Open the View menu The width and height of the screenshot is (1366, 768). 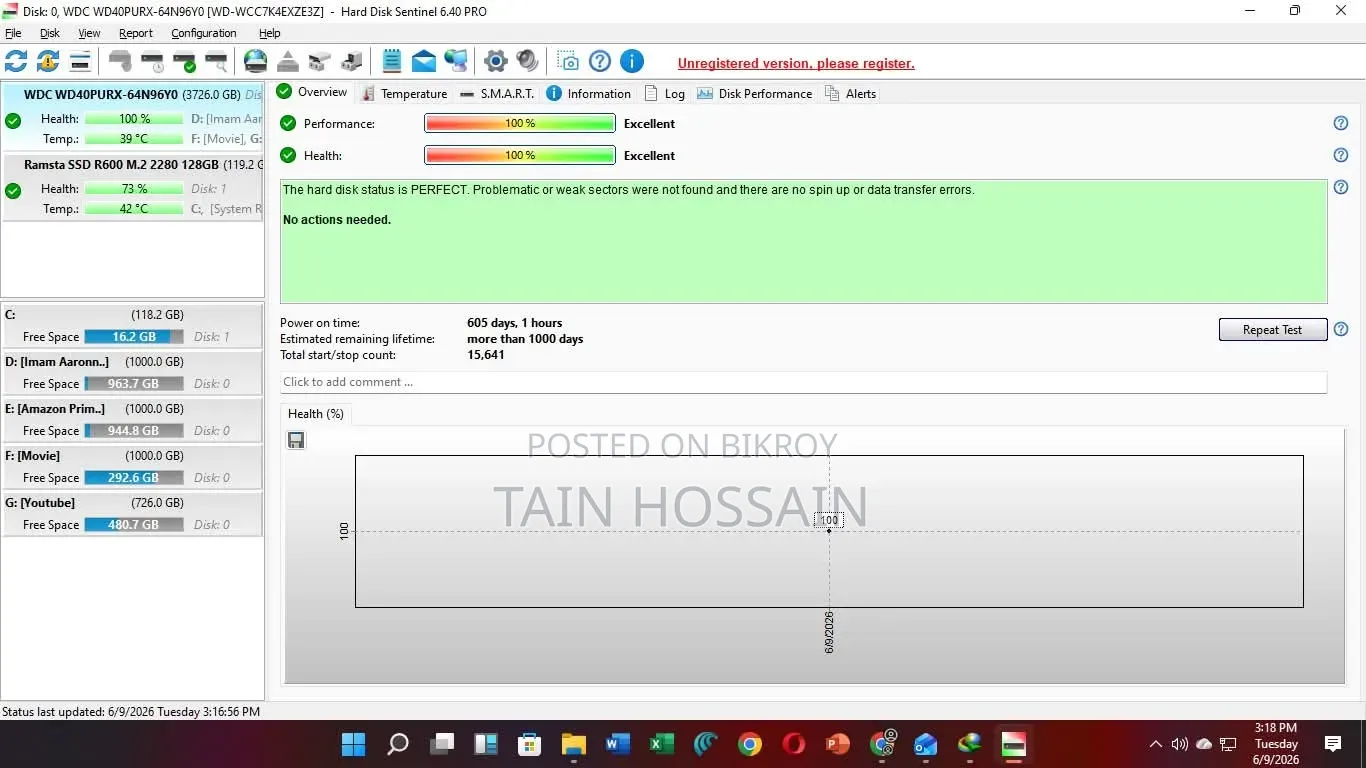click(89, 33)
